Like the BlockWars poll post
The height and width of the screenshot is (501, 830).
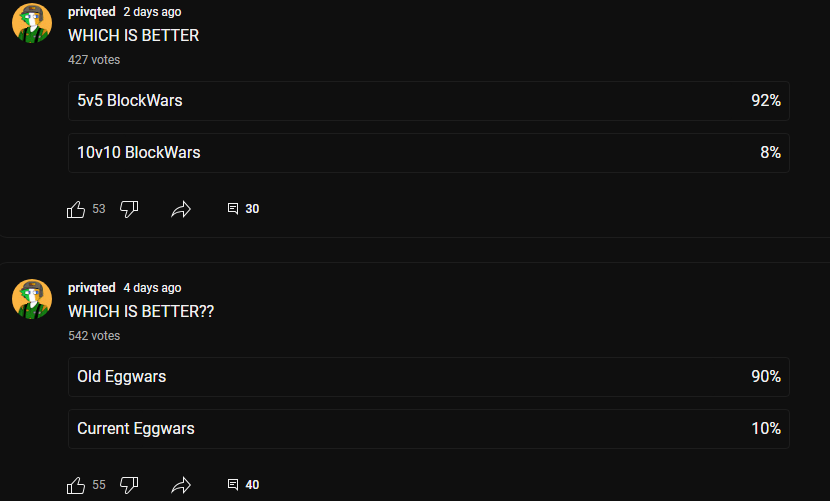(x=76, y=209)
